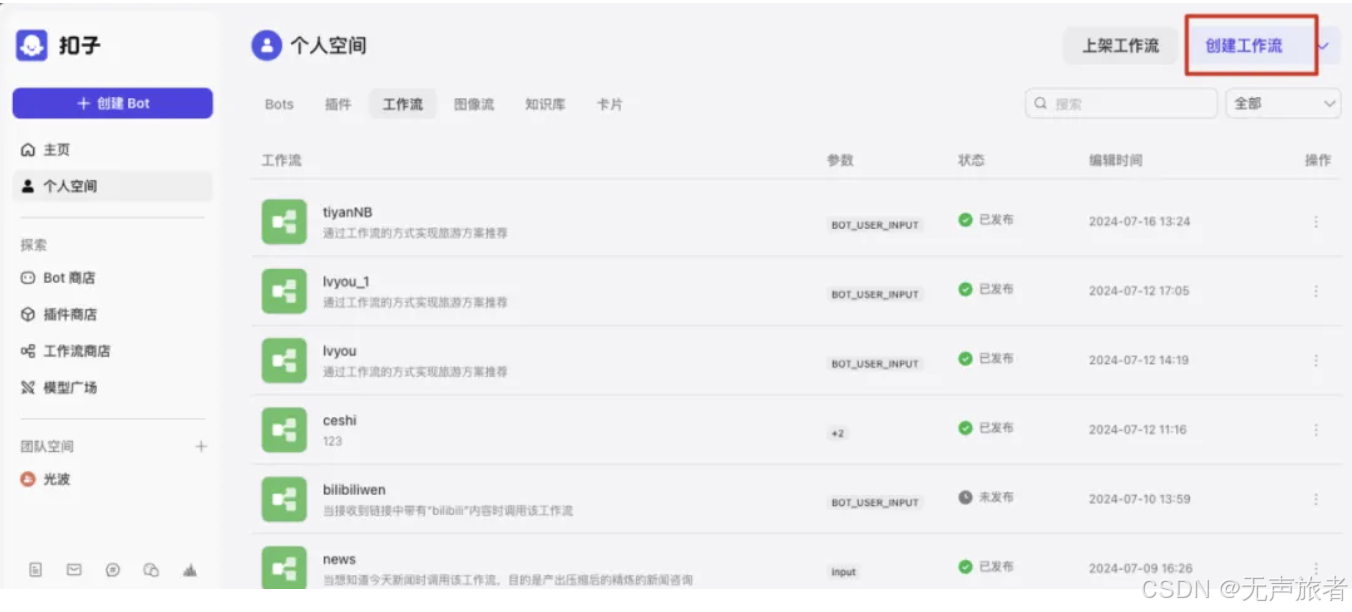Open the ceshi workflow name
The width and height of the screenshot is (1352, 612).
tap(340, 420)
